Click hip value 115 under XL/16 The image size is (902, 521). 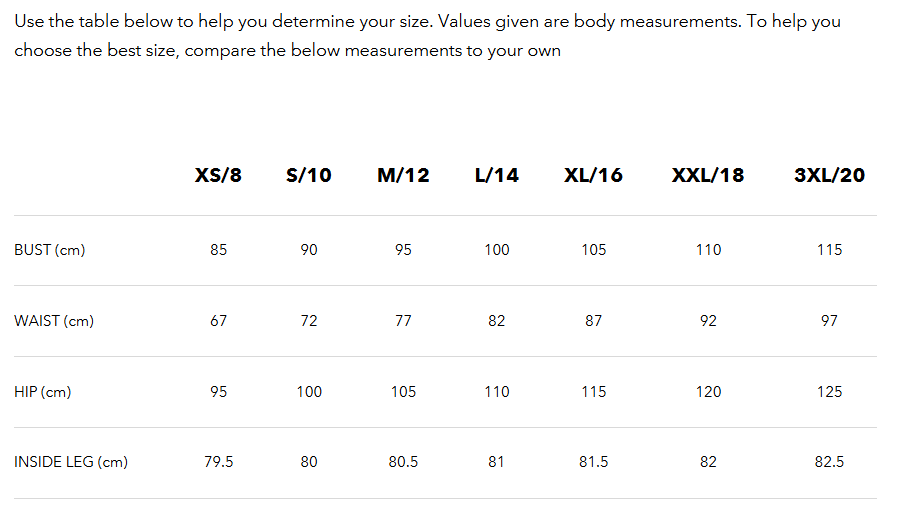point(594,392)
